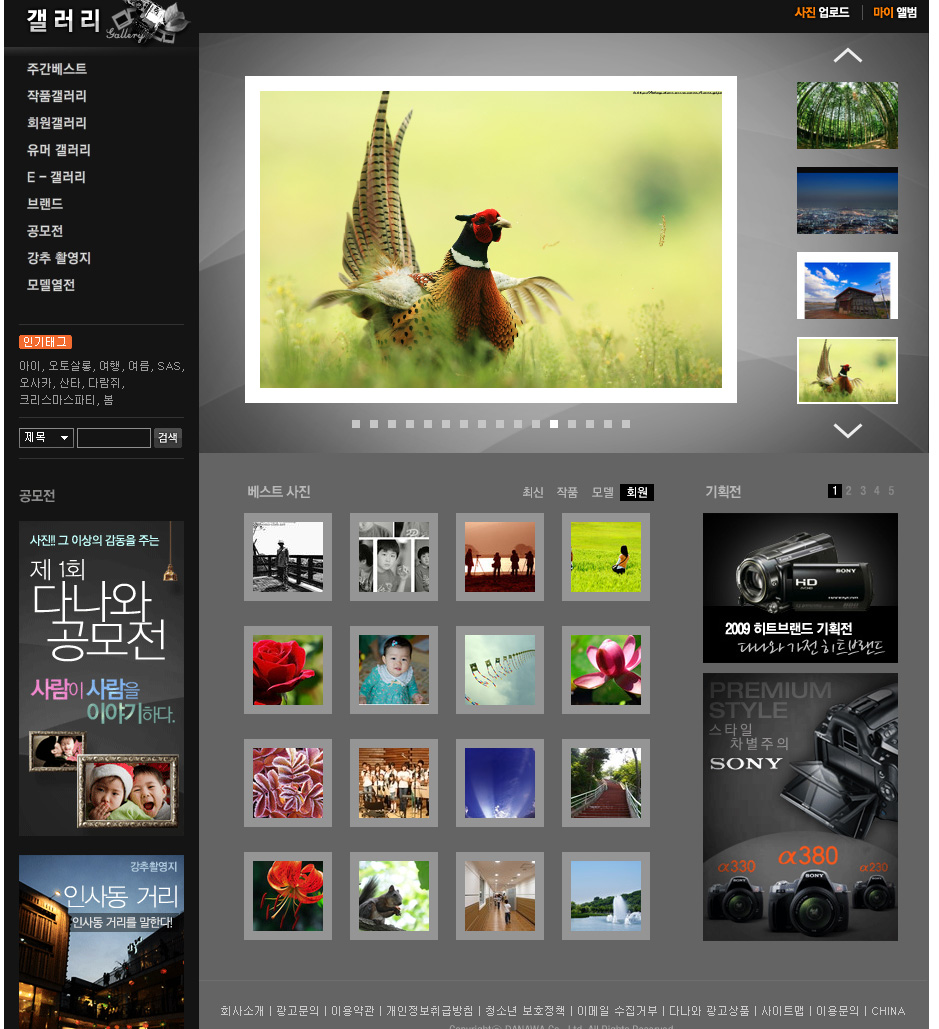This screenshot has width=939, height=1029.
Task: Open the Sony Premium Style α380 banner
Action: [800, 807]
